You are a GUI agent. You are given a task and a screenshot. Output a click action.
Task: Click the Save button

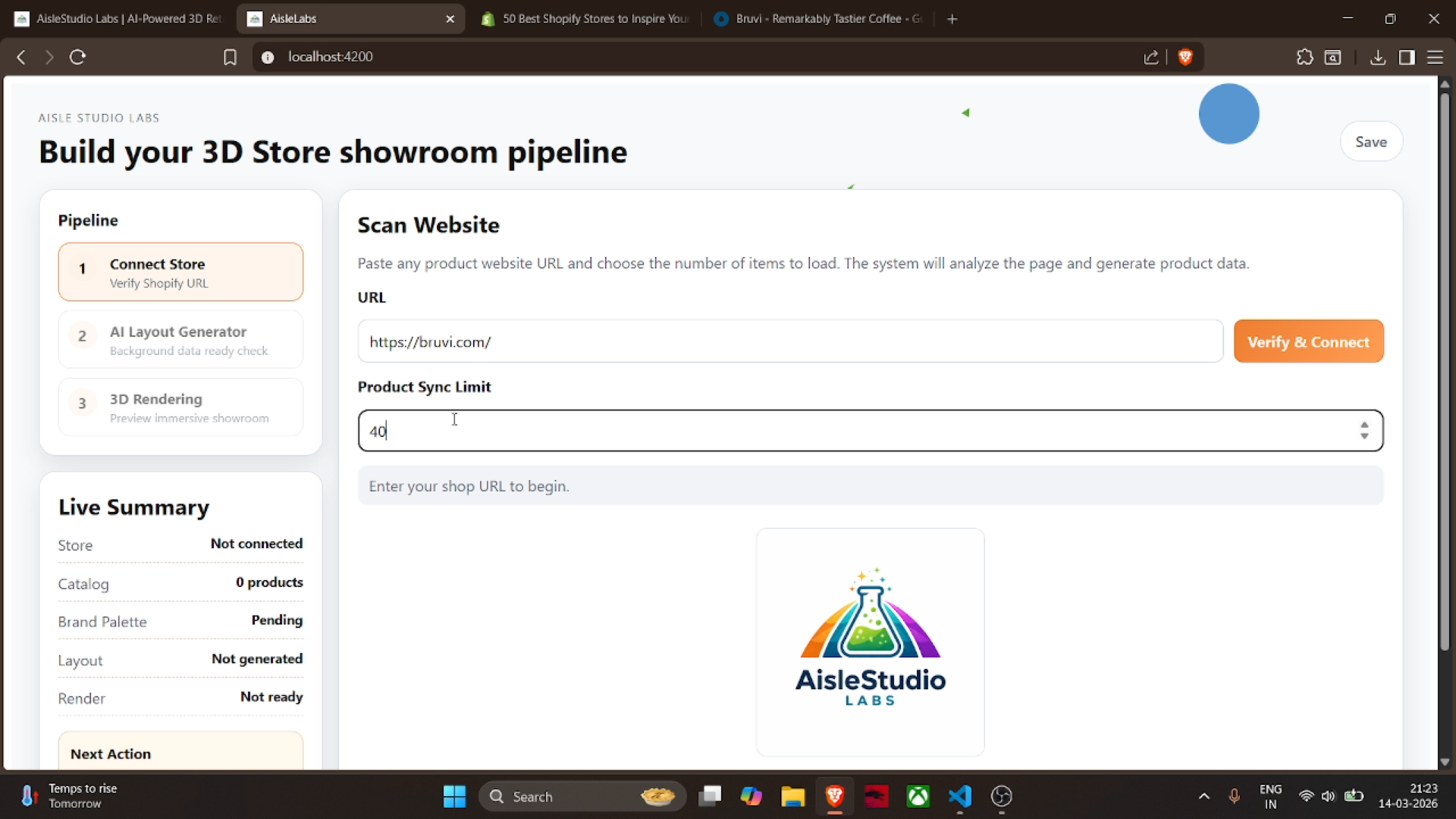(1370, 142)
